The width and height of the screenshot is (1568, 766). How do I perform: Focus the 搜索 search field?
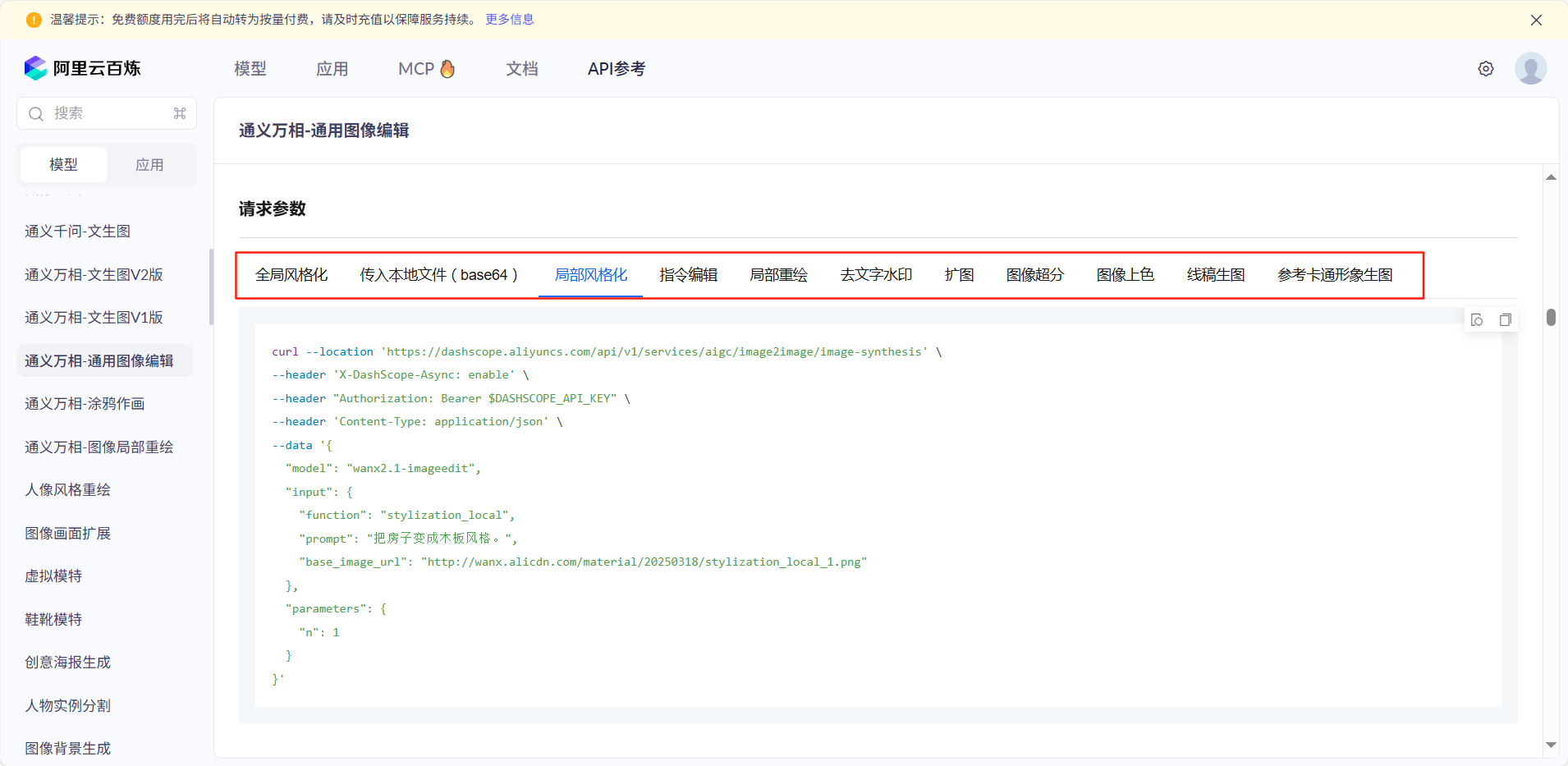[107, 113]
